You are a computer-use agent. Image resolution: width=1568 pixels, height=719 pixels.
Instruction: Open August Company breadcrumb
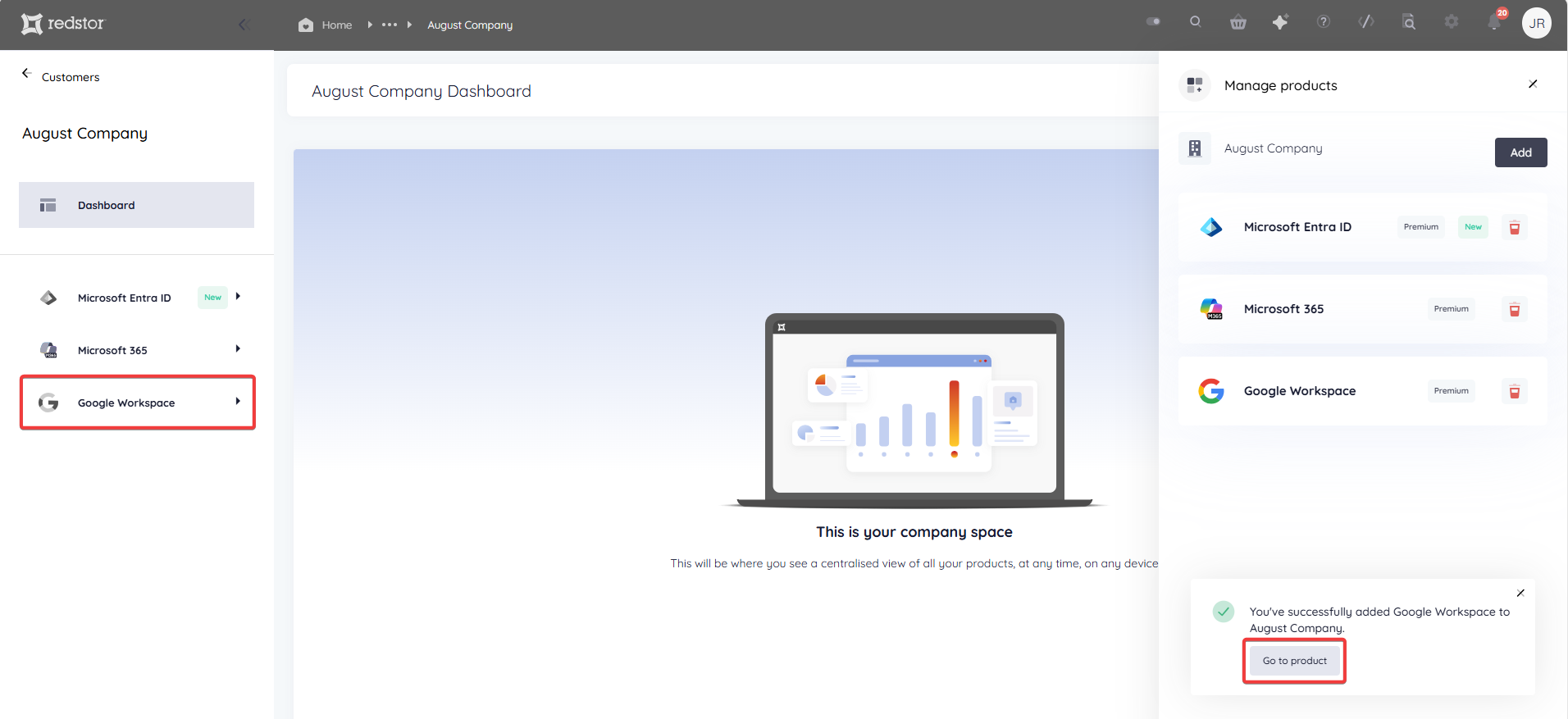(470, 25)
